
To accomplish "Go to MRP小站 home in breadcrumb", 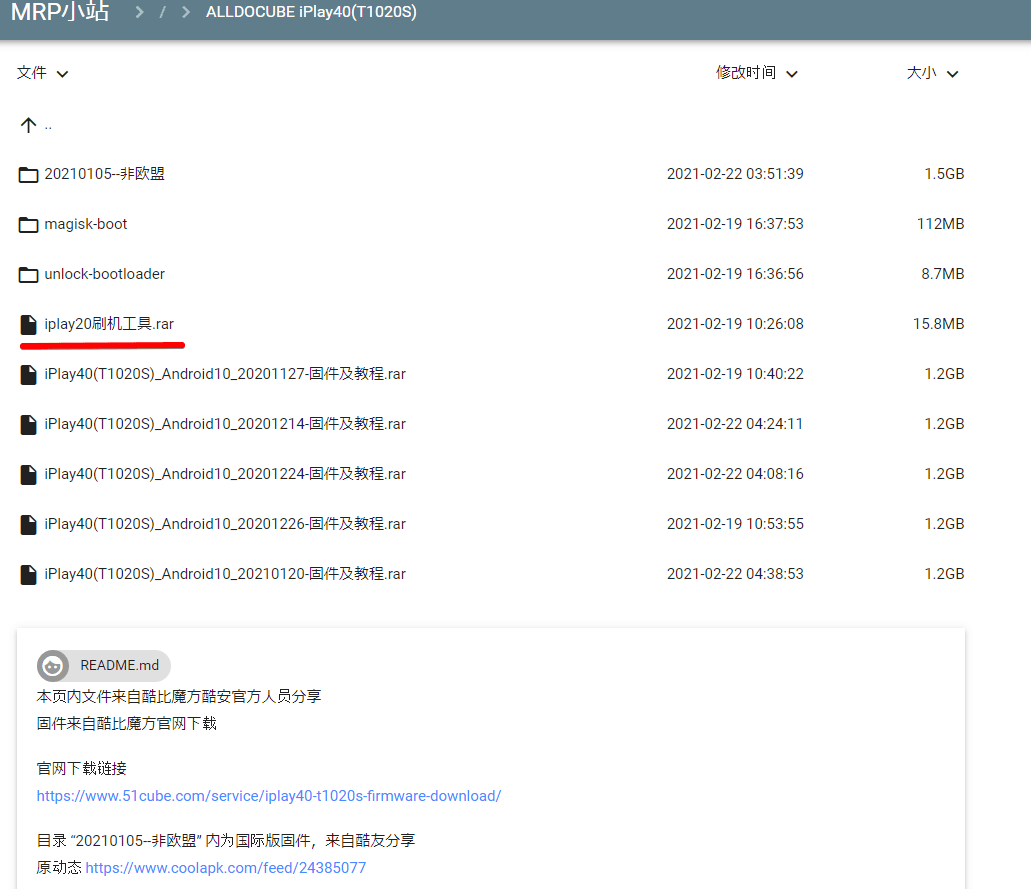I will (x=60, y=12).
